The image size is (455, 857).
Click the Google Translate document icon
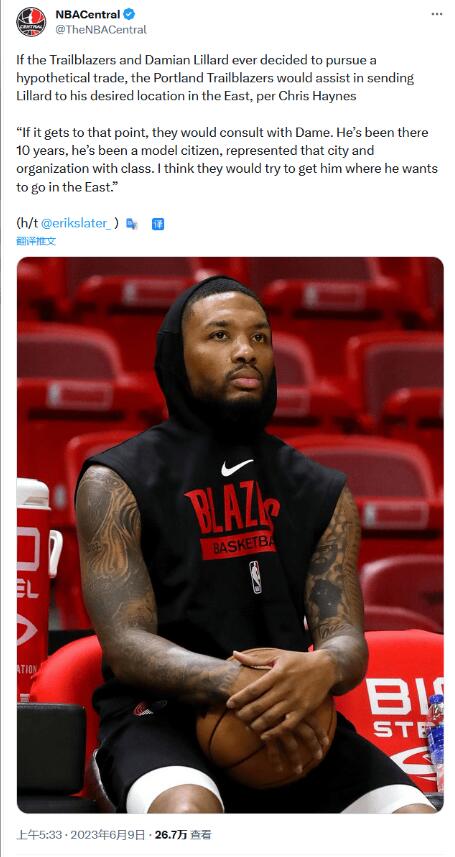point(132,224)
